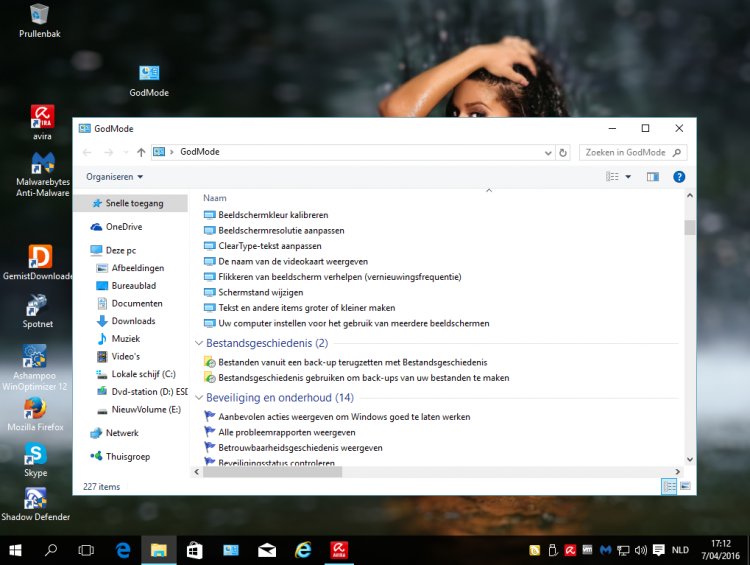Switch to large icons view button
The height and width of the screenshot is (565, 750).
point(685,486)
